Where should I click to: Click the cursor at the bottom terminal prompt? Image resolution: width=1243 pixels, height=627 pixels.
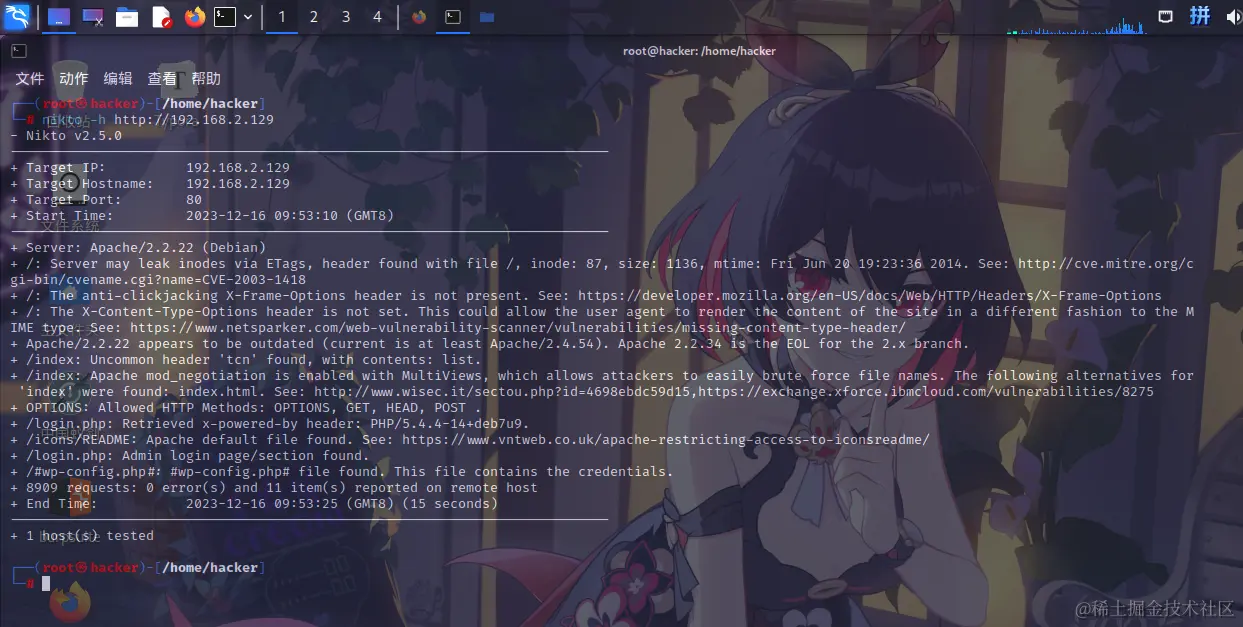(x=46, y=583)
